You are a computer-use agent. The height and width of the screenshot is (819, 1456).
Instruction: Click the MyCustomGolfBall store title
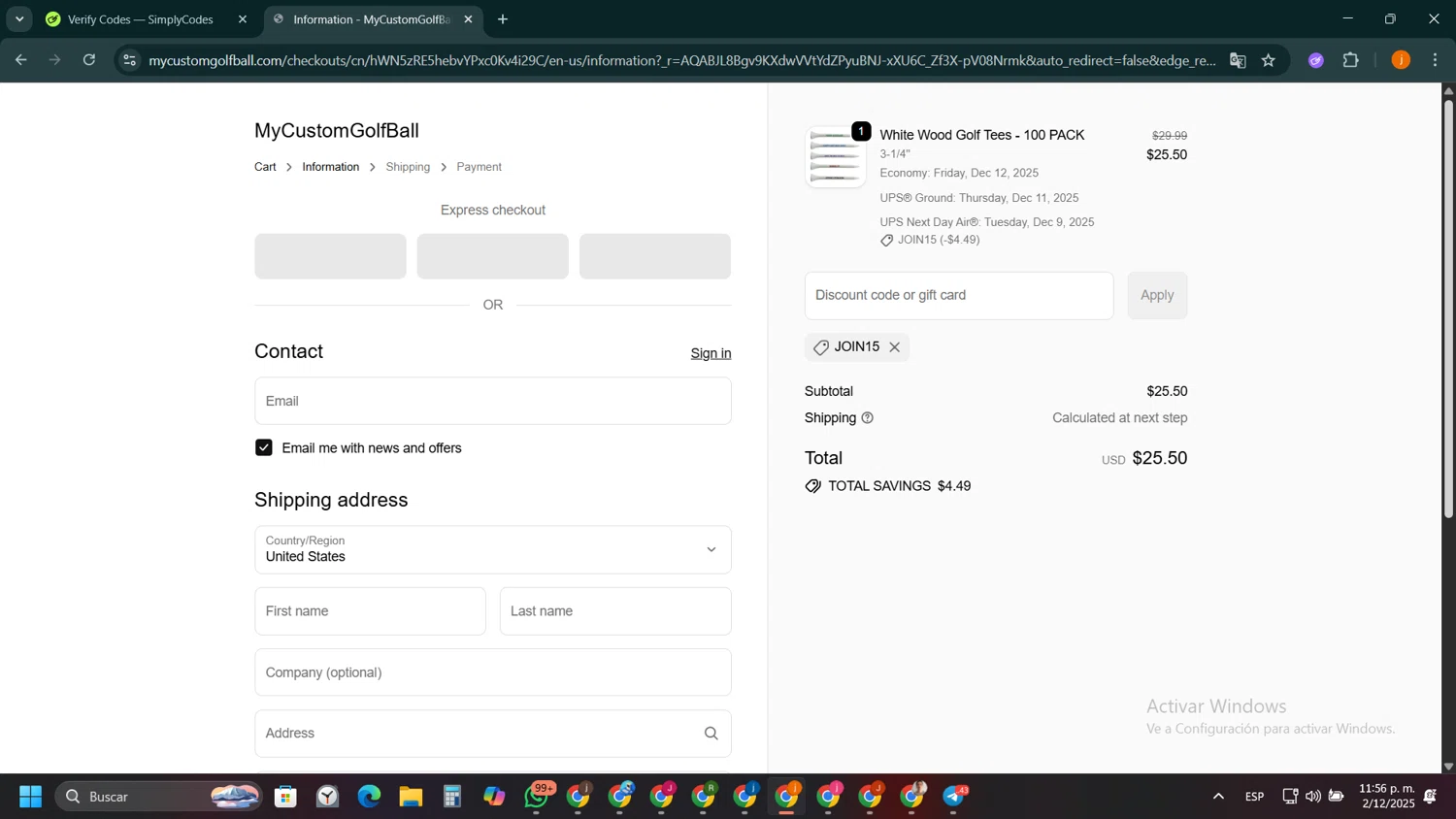[337, 130]
